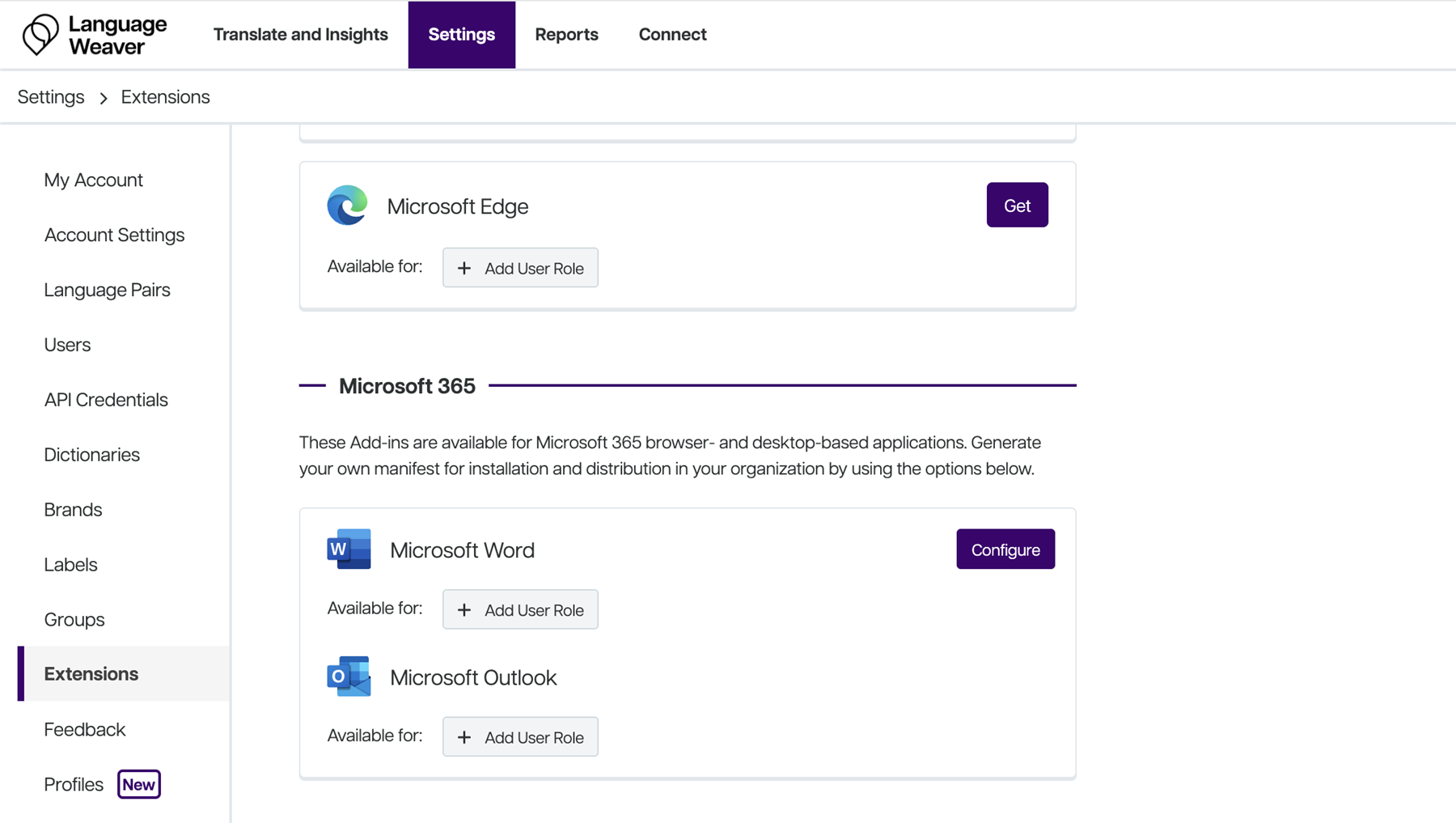Click the Microsoft Edge browser icon

coord(347,206)
